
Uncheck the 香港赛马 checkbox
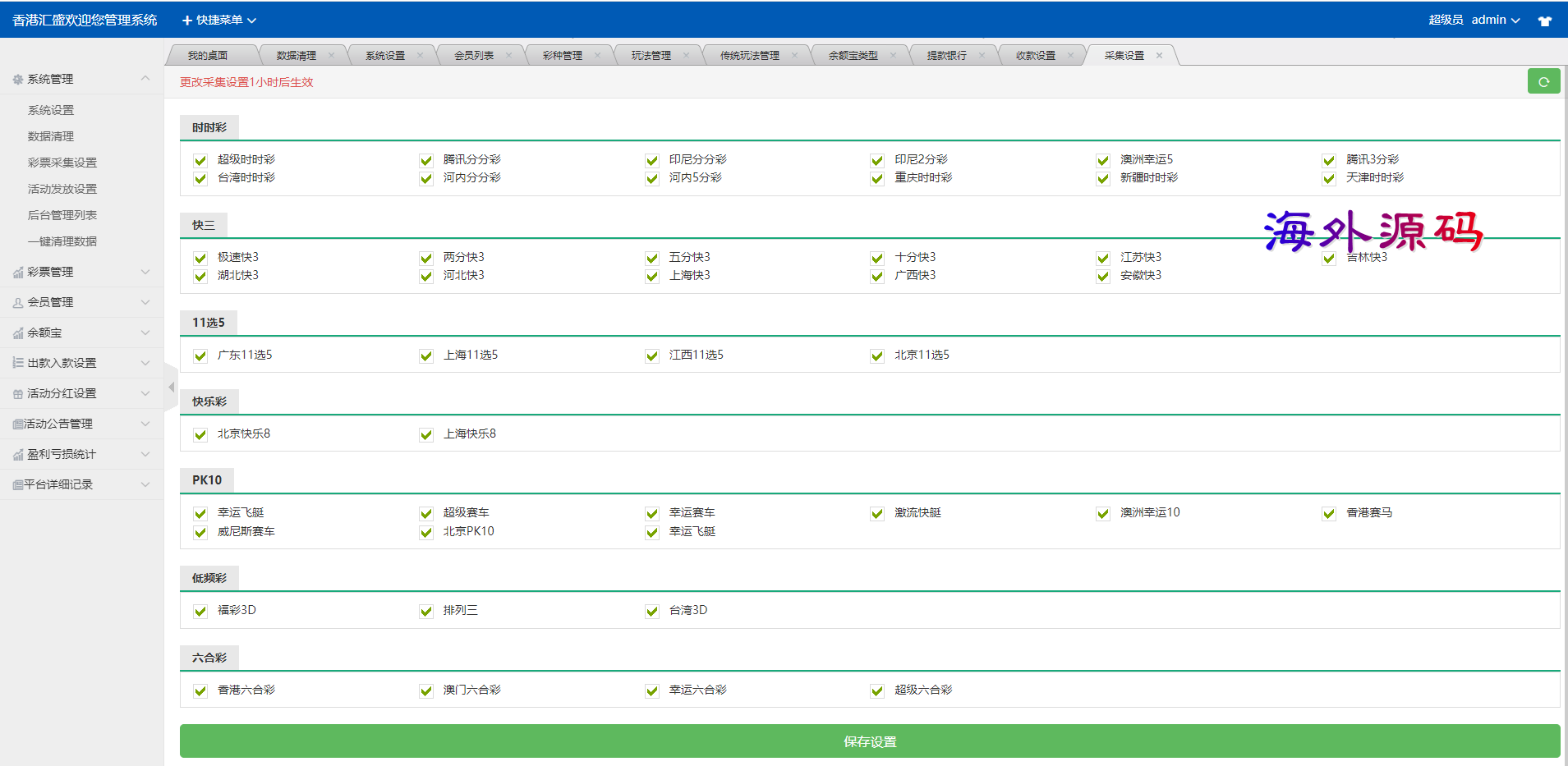[x=1329, y=513]
